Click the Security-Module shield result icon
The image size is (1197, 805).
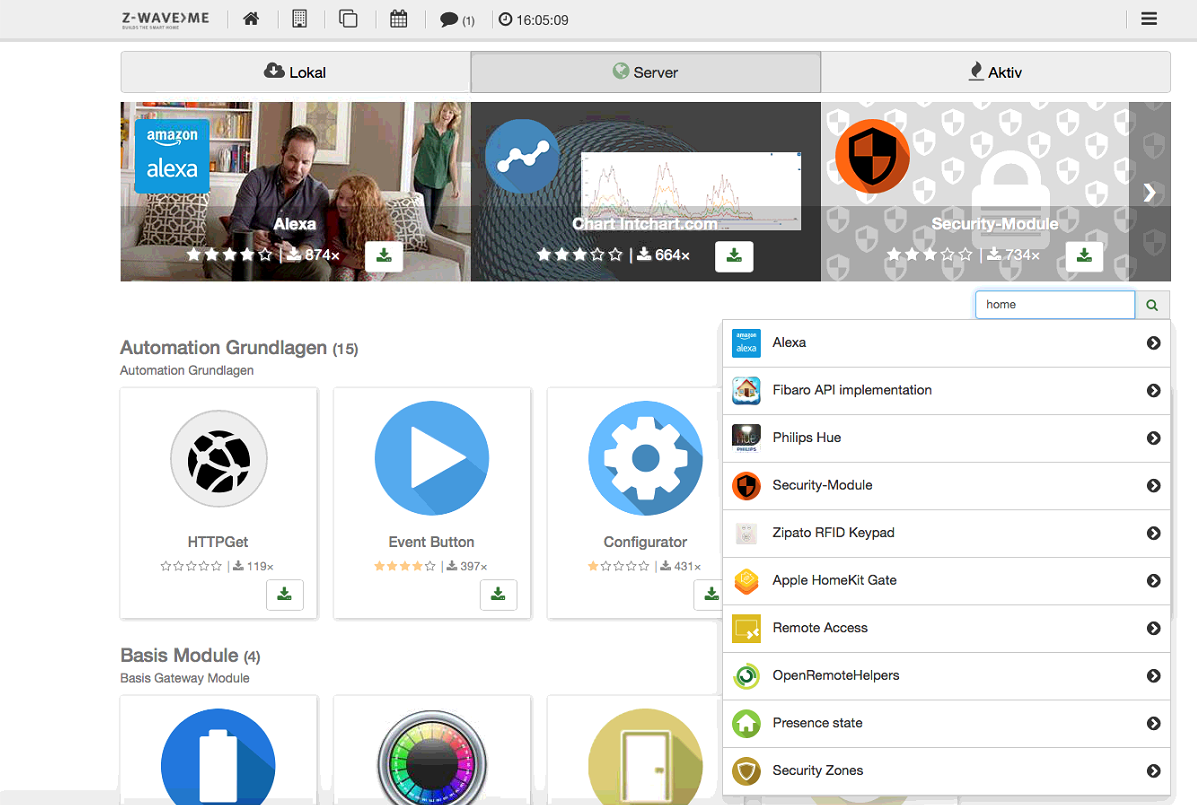pos(746,485)
